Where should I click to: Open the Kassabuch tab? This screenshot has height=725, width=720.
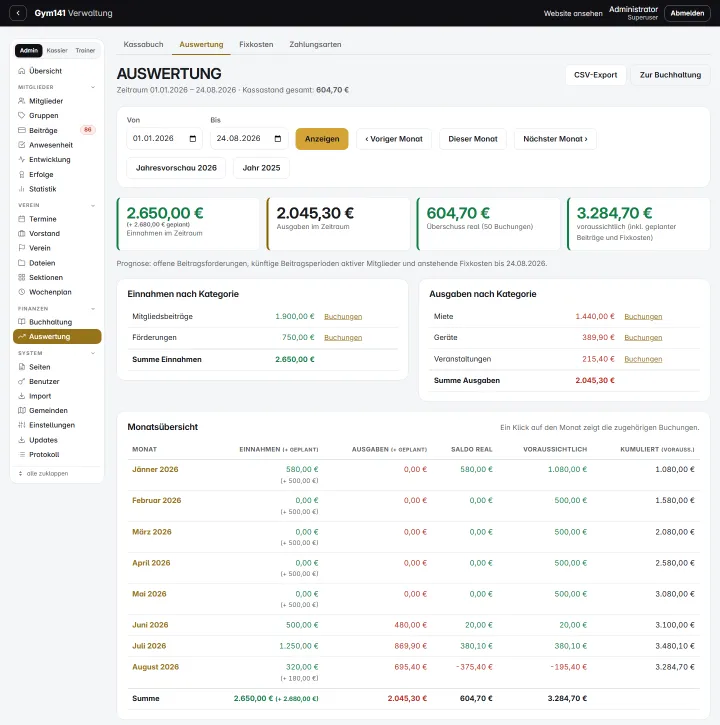pyautogui.click(x=143, y=44)
